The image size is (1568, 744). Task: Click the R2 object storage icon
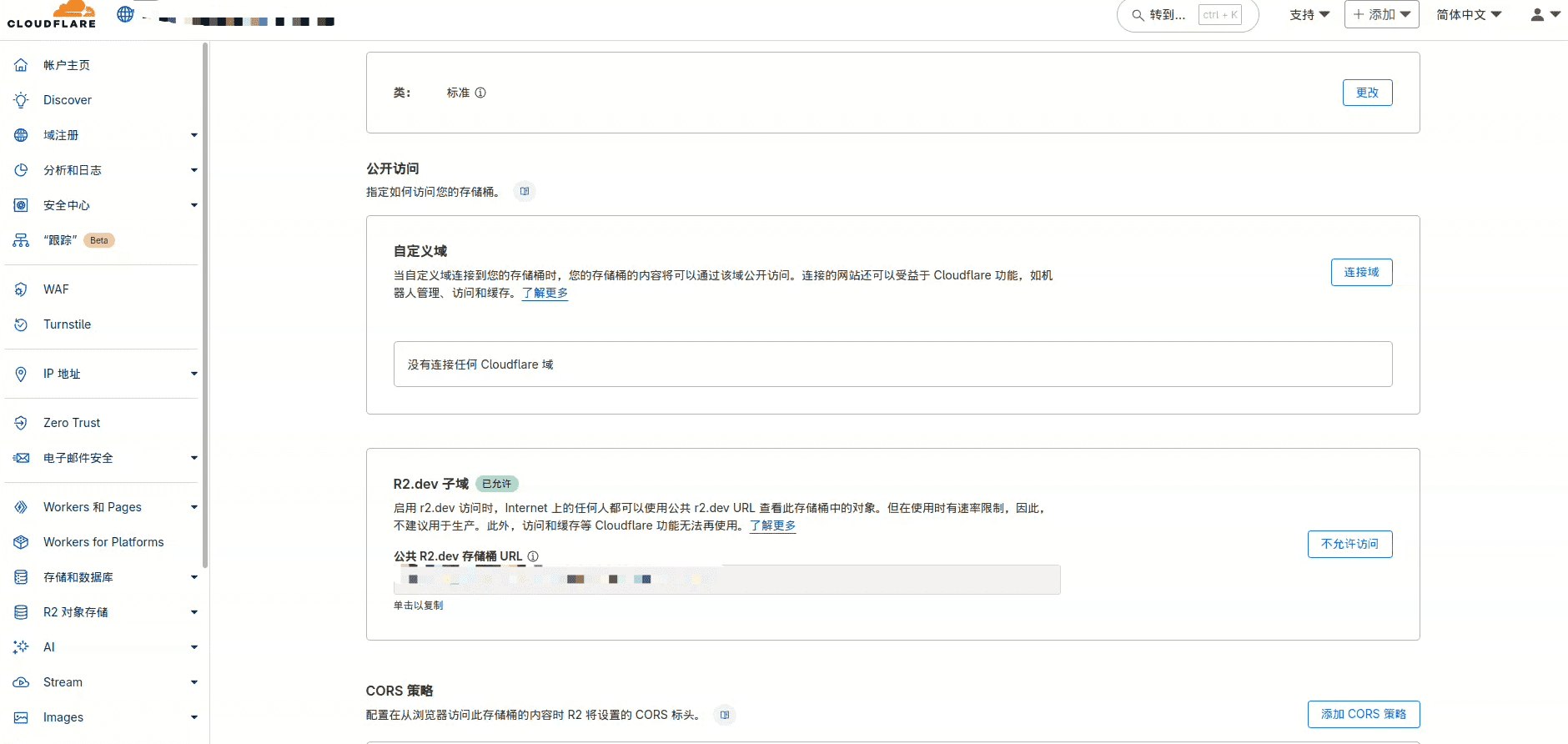21,612
